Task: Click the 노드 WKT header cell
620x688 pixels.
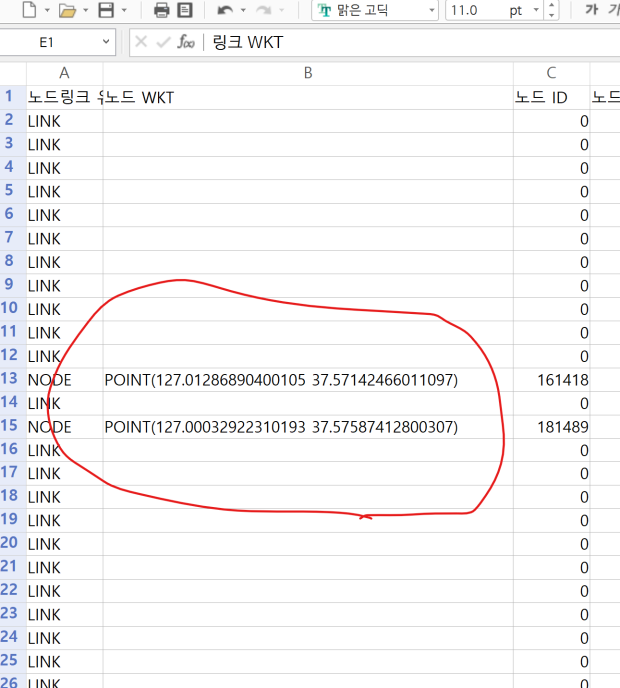Action: click(x=308, y=97)
